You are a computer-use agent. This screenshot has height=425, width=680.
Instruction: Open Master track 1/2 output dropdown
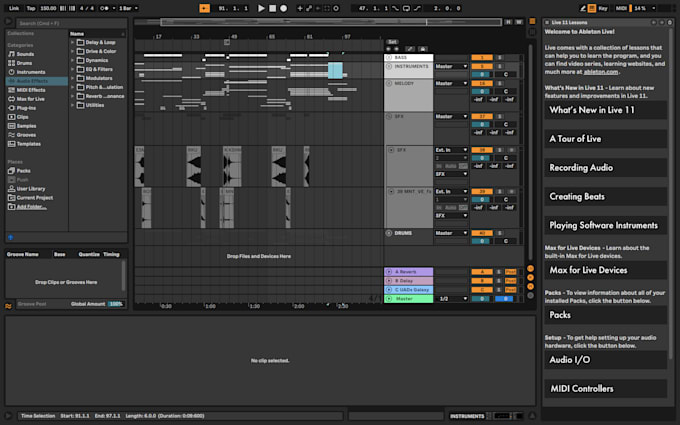click(451, 299)
